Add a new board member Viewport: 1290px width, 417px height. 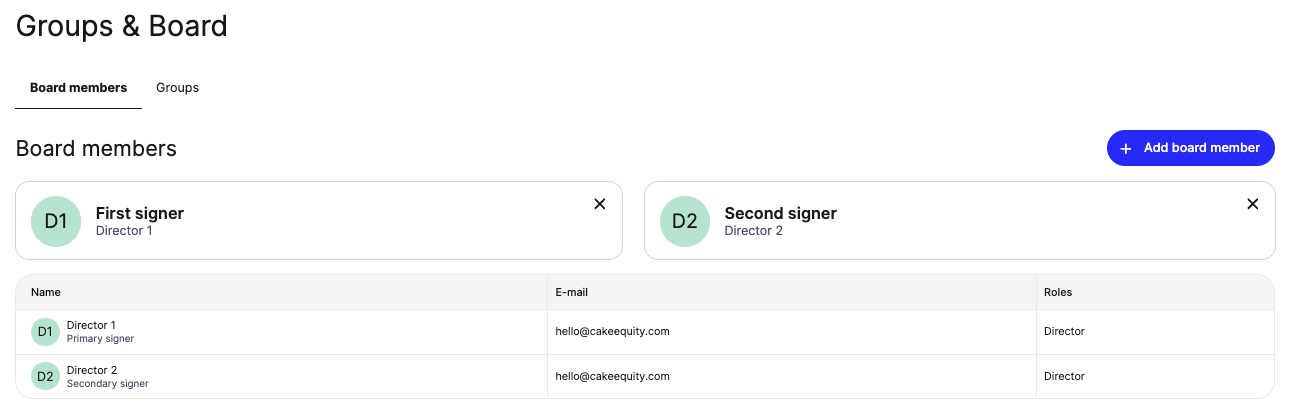click(1191, 148)
